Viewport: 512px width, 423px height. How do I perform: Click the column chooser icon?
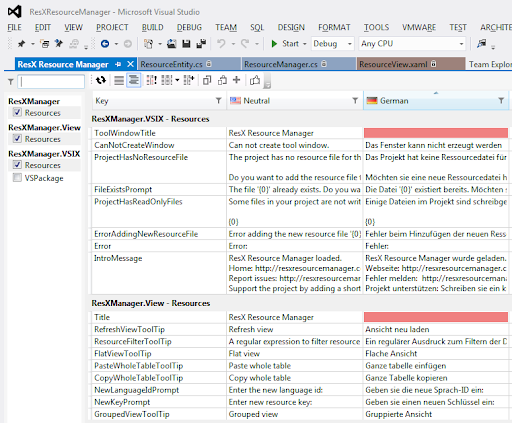click(x=167, y=80)
